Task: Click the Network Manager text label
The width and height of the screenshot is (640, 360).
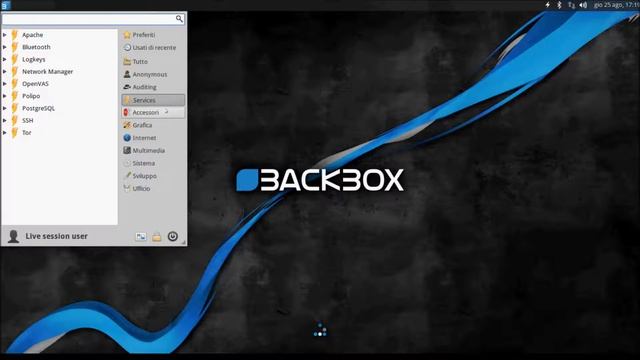Action: pyautogui.click(x=47, y=72)
